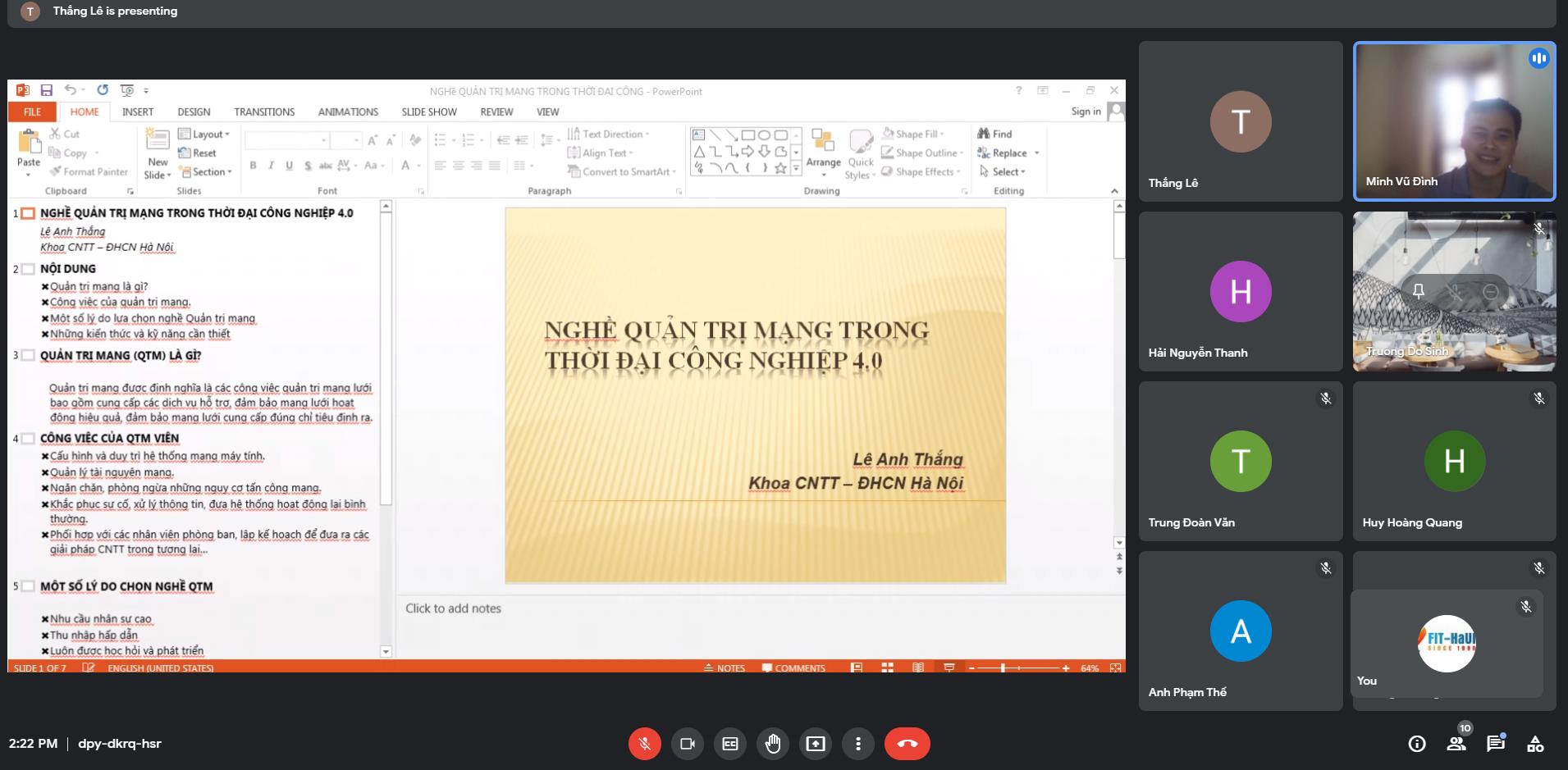Open the Arrange menu
This screenshot has width=1568, height=770.
click(x=823, y=152)
